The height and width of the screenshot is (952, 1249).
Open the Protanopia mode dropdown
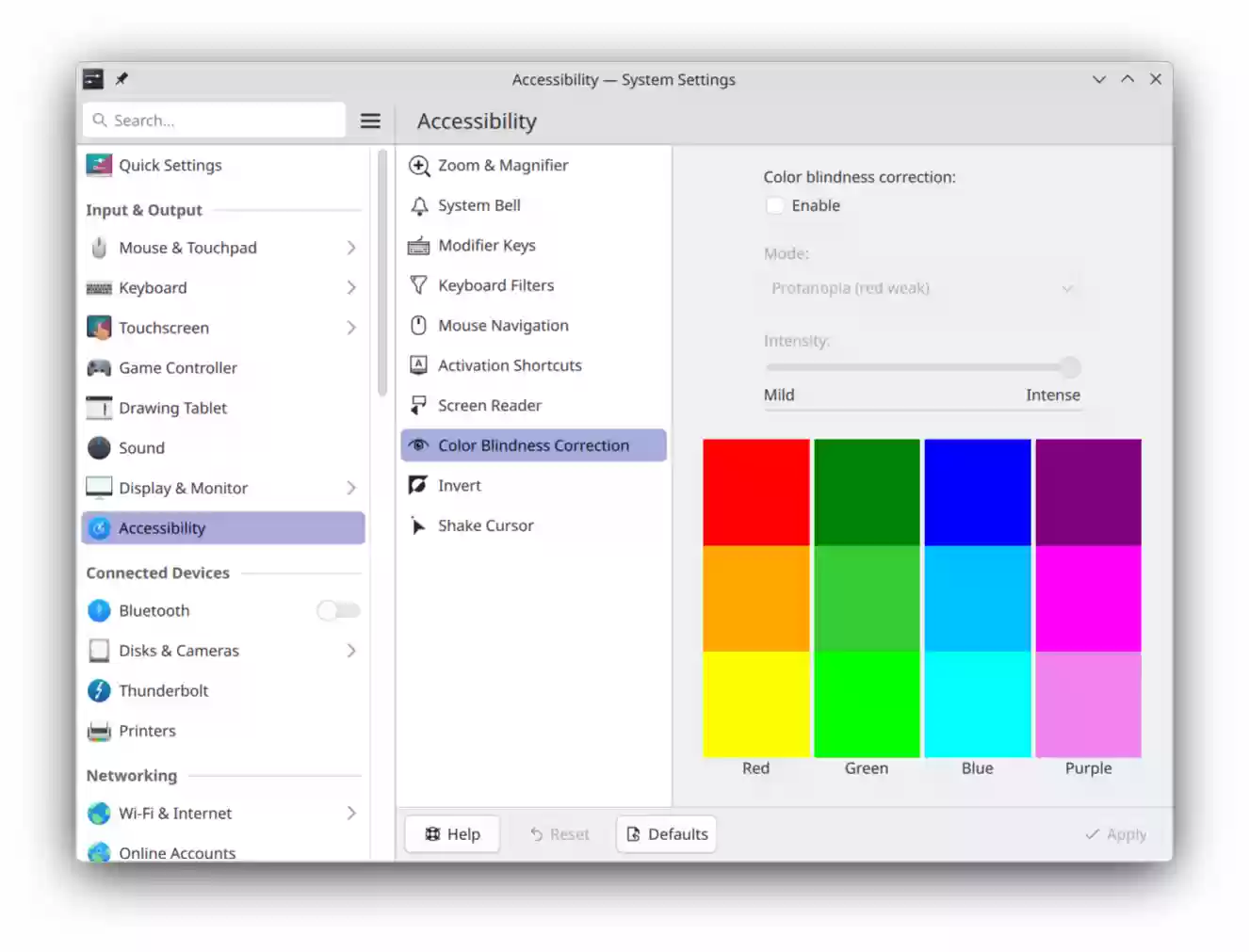[921, 288]
